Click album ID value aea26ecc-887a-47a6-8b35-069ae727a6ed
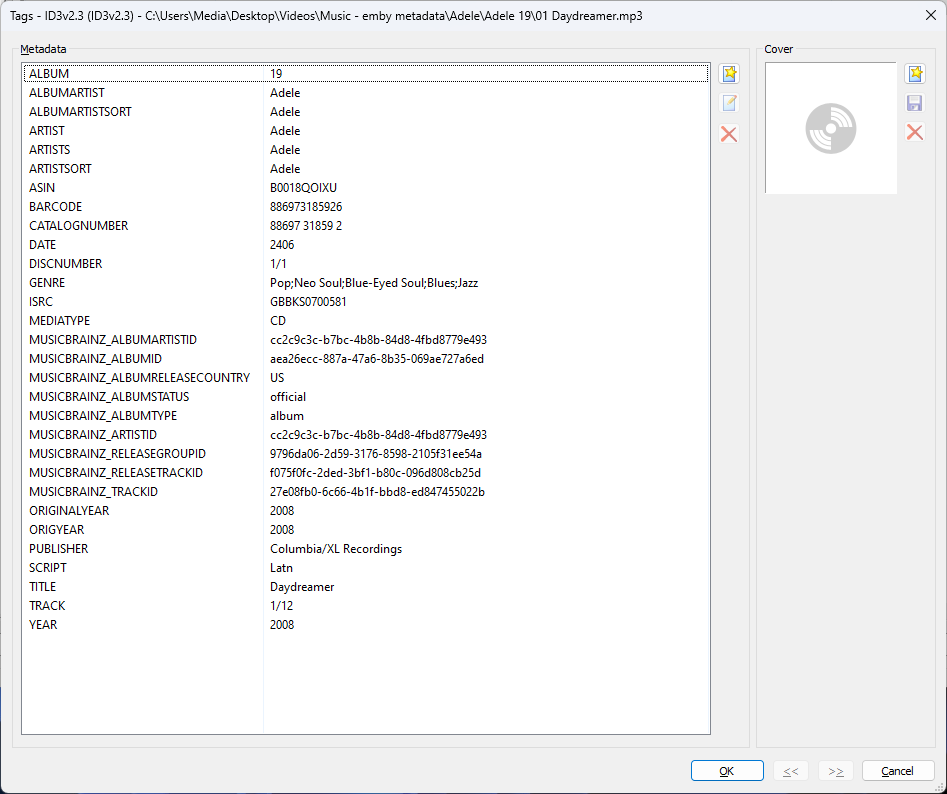This screenshot has height=794, width=947. tap(377, 359)
